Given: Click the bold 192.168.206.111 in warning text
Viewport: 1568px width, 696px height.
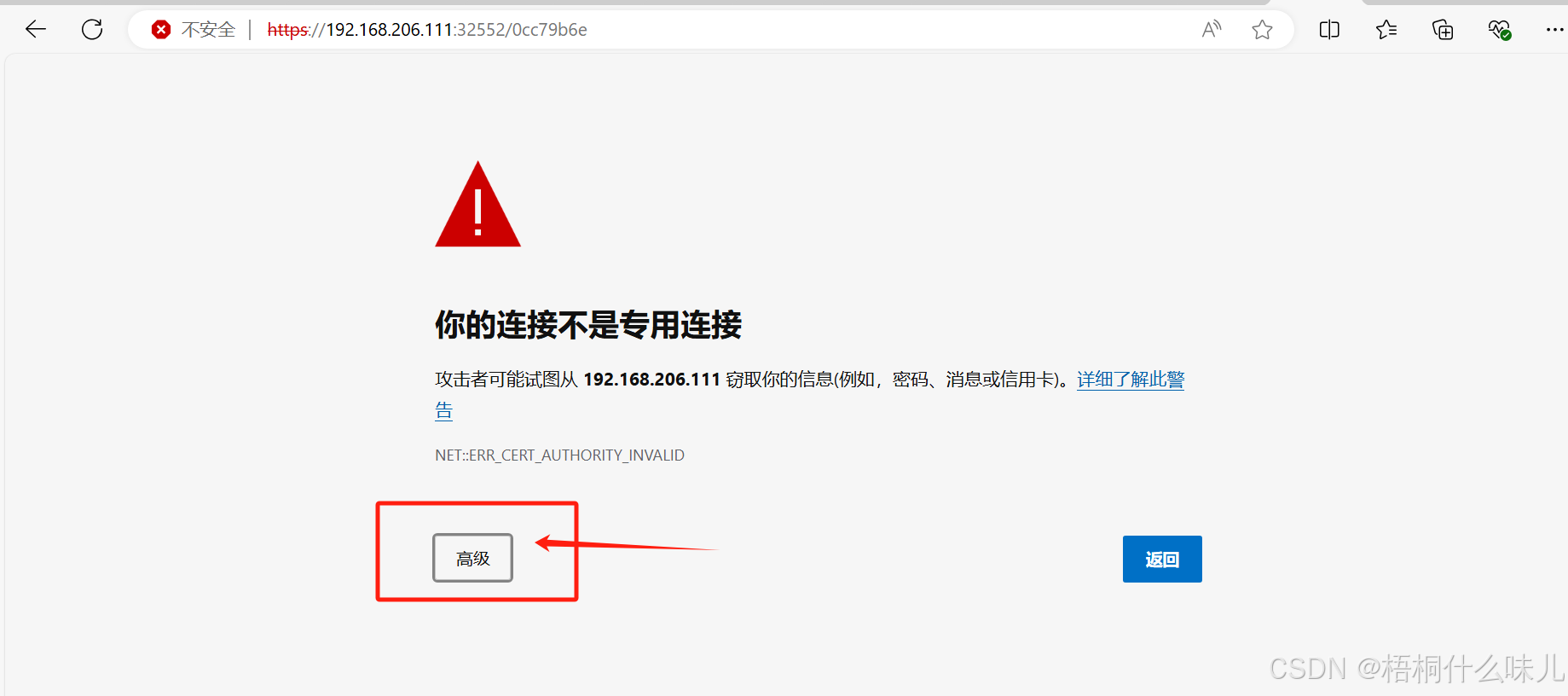Looking at the screenshot, I should (x=651, y=380).
